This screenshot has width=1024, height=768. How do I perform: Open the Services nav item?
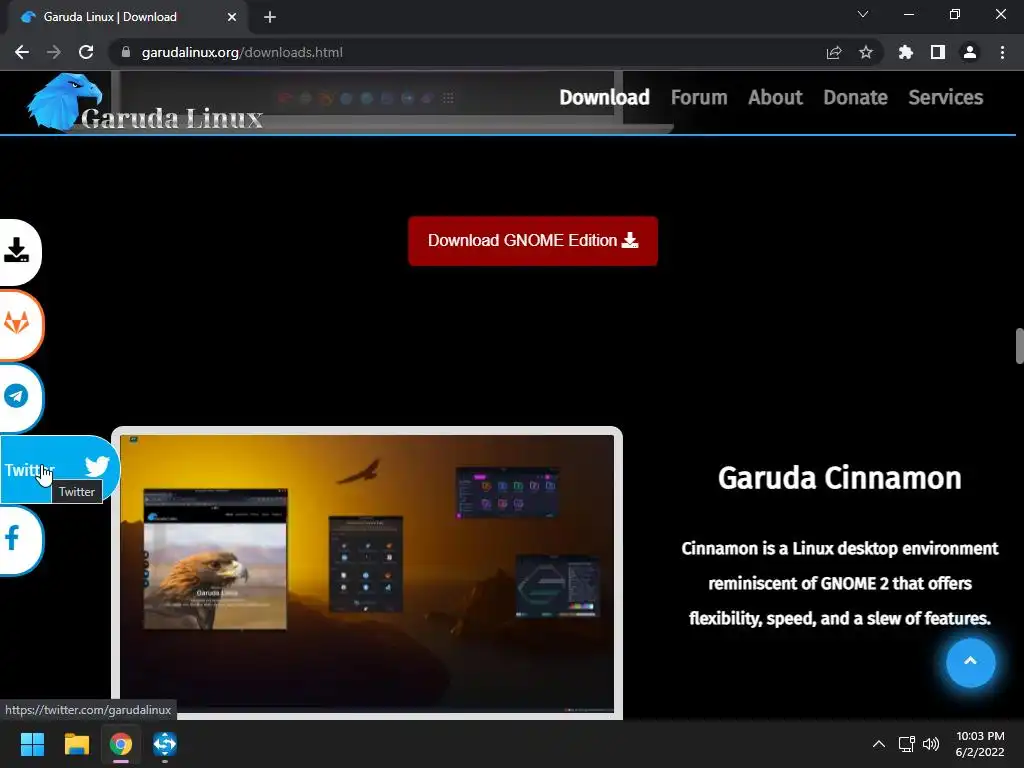point(946,97)
